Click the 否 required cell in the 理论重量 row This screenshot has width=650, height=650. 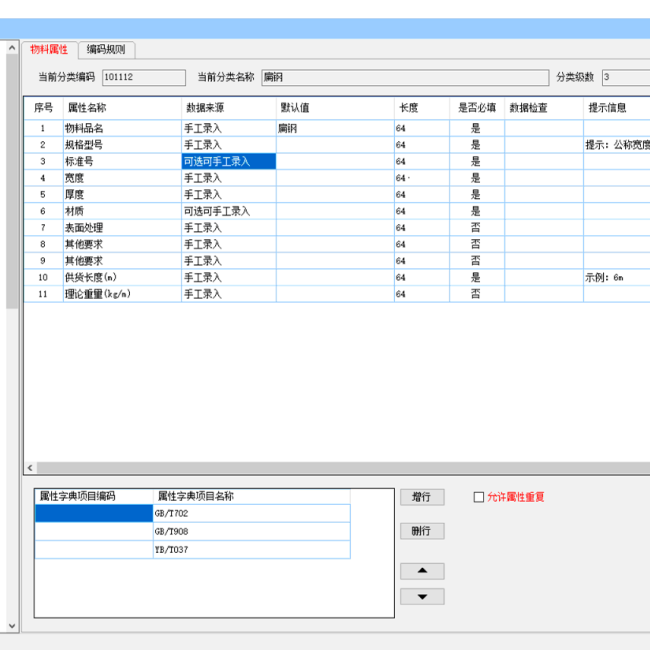[x=477, y=294]
